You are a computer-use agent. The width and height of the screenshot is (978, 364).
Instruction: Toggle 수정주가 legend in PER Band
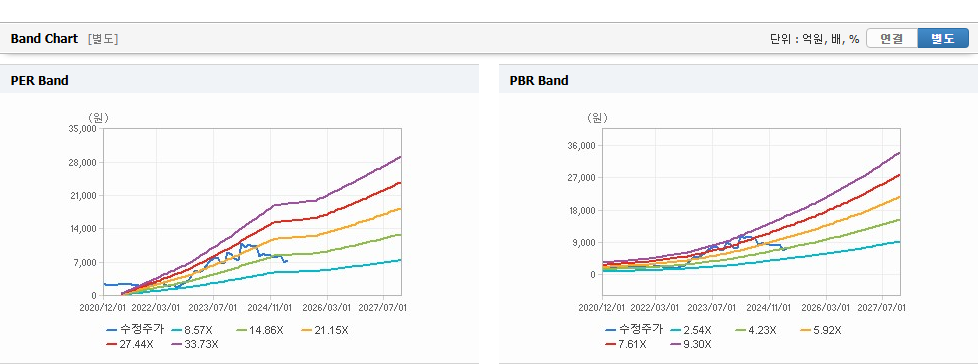135,330
